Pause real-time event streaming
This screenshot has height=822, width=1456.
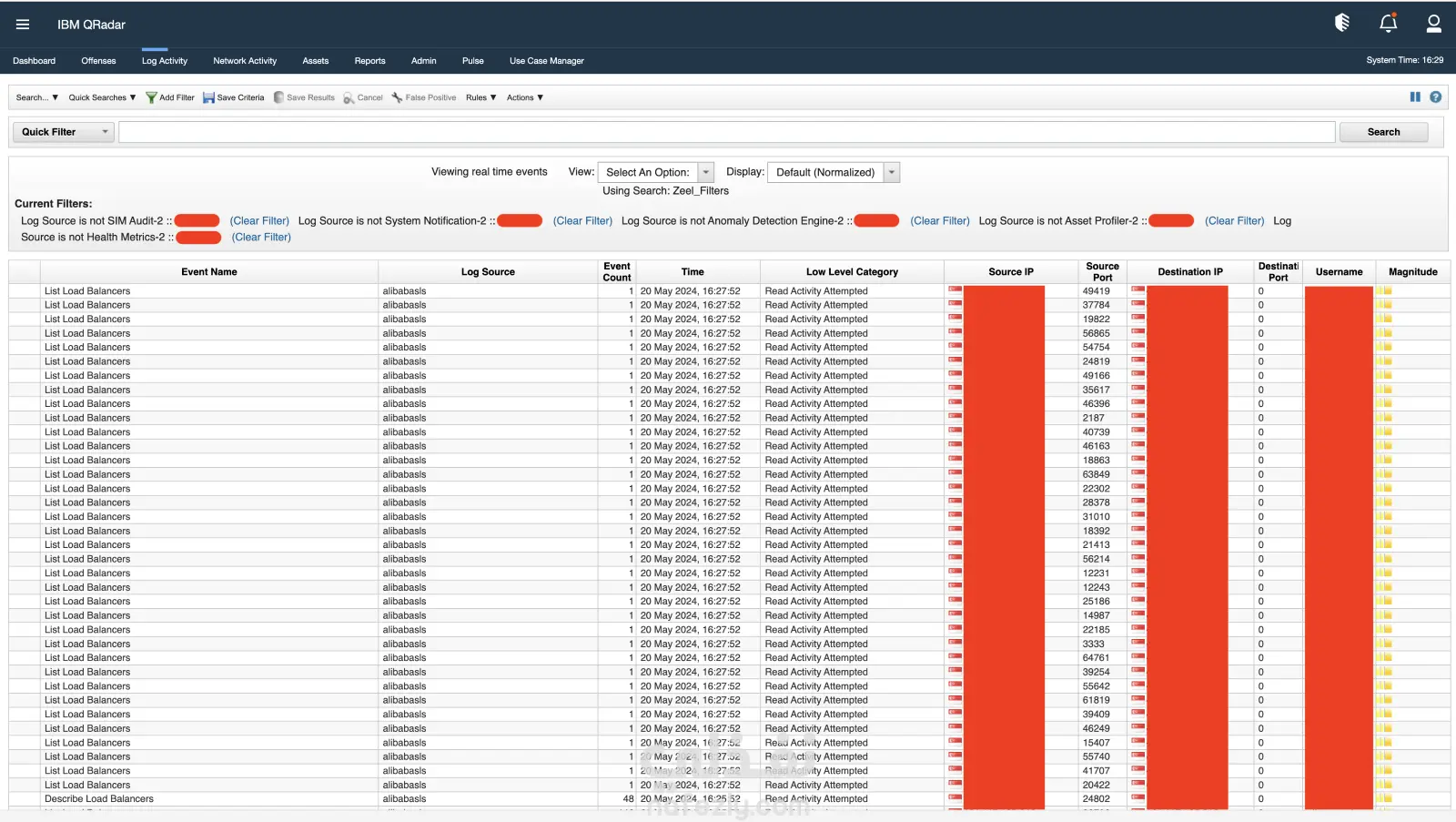[x=1415, y=97]
